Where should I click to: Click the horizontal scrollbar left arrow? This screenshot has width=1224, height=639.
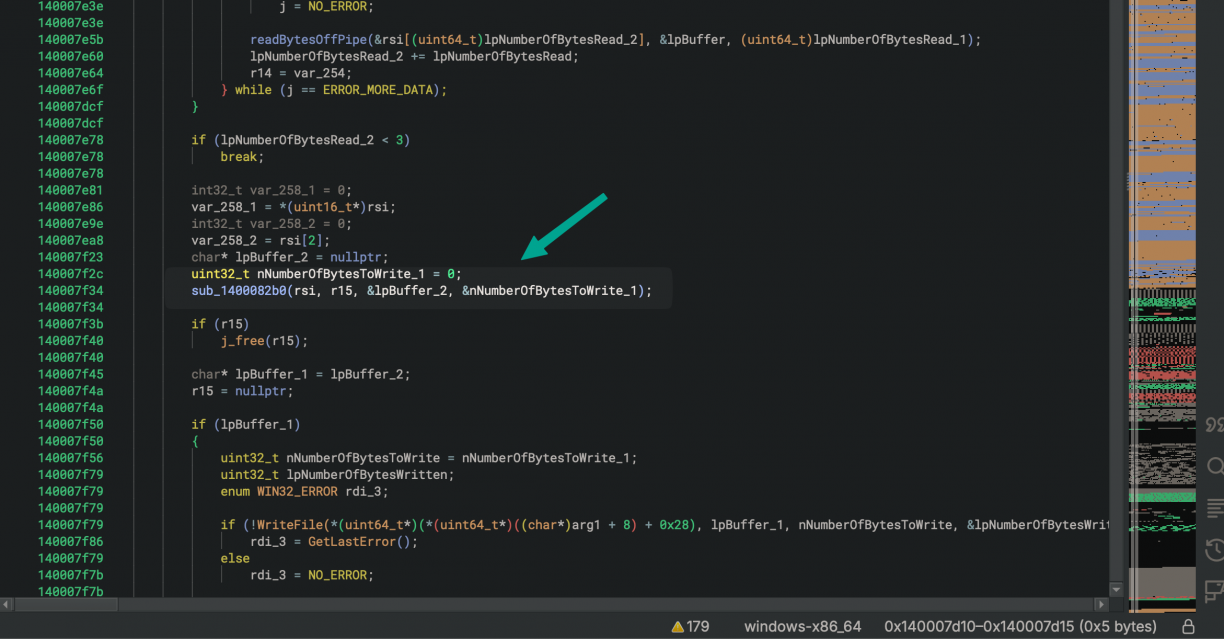pos(8,605)
